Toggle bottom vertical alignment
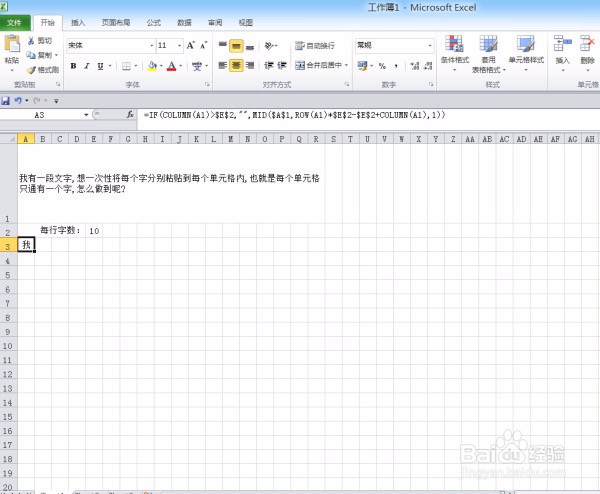The height and width of the screenshot is (494, 600). pos(250,46)
